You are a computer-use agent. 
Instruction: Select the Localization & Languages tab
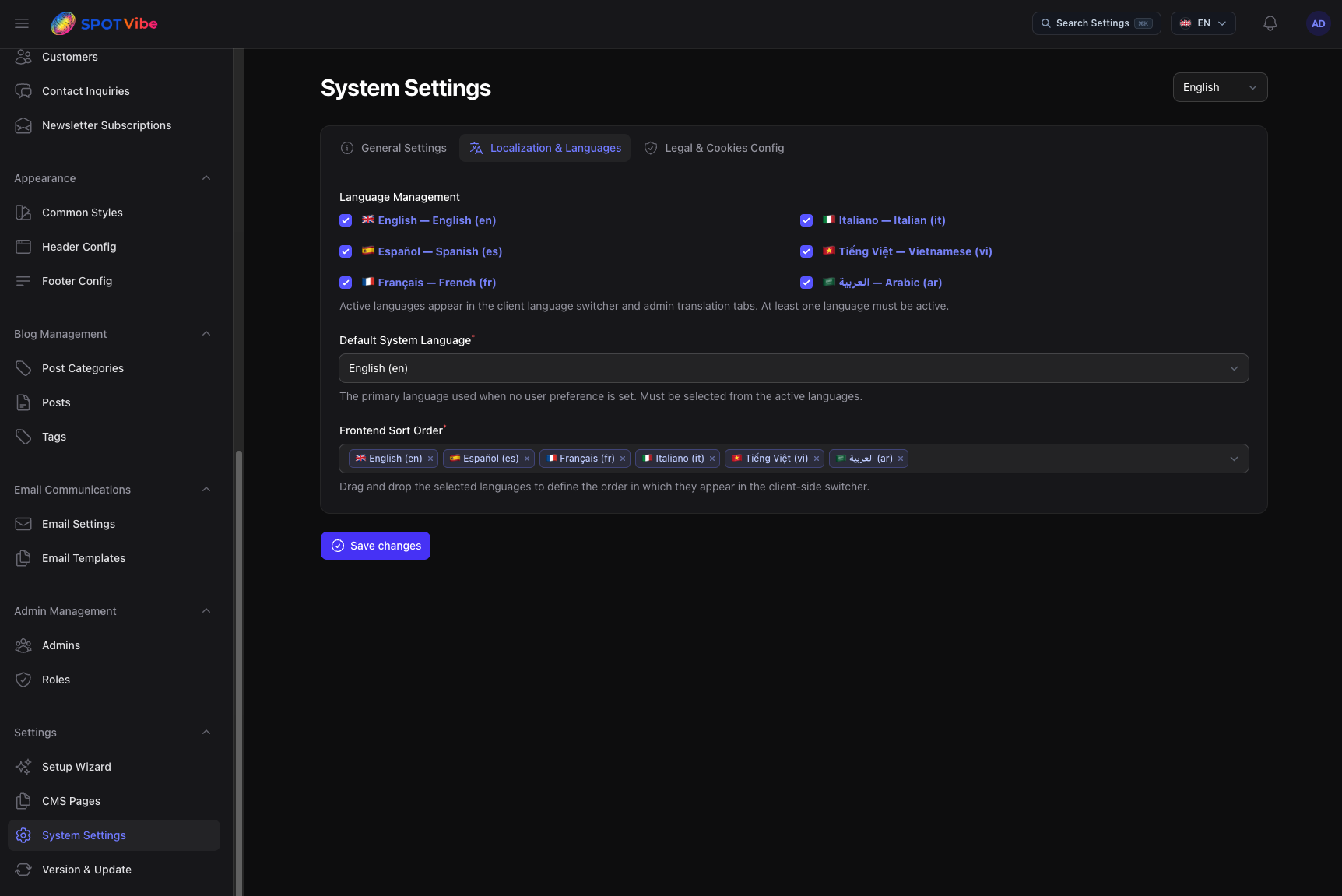(545, 148)
